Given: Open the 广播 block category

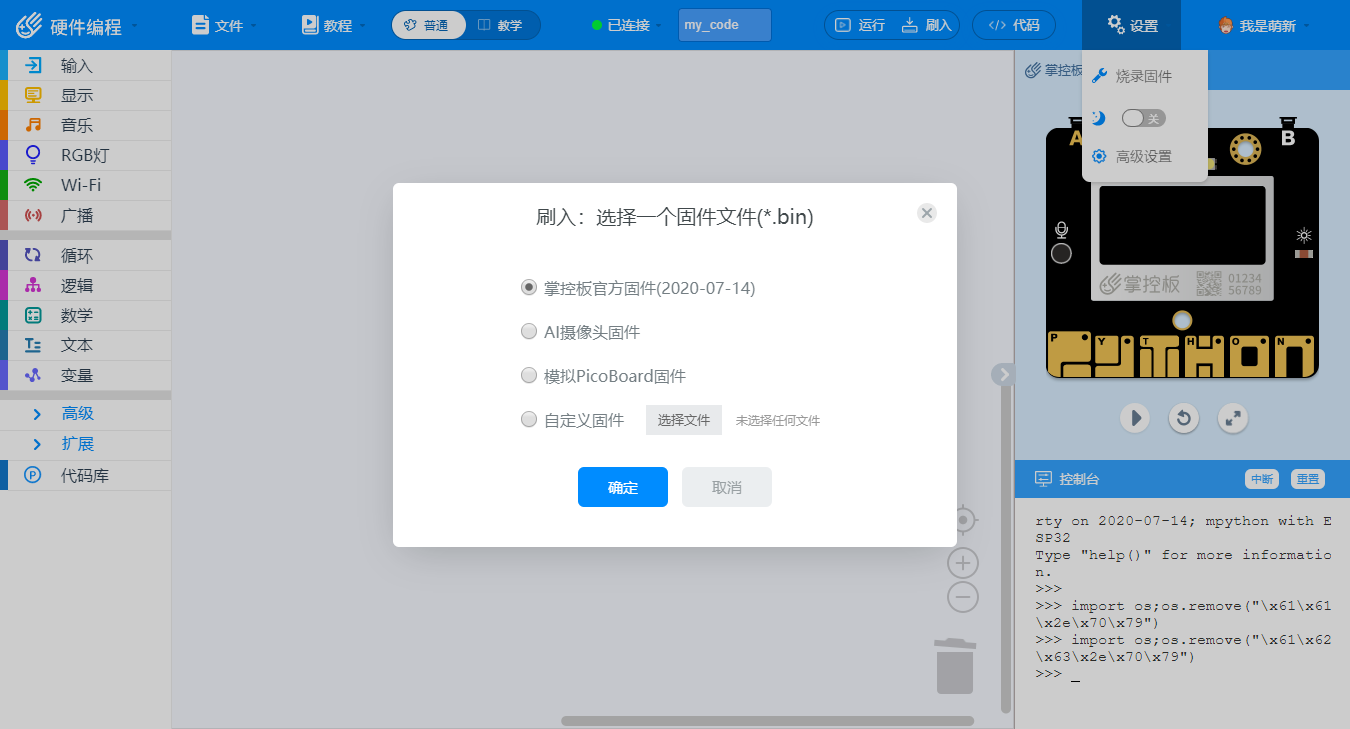Looking at the screenshot, I should coord(85,215).
